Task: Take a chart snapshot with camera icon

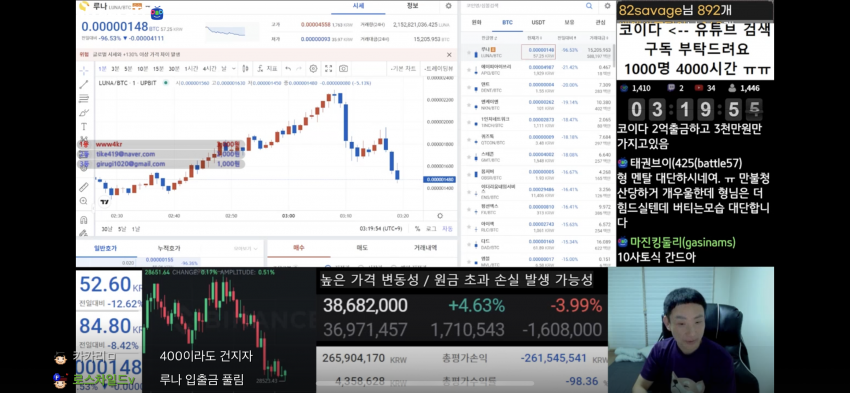Action: [344, 68]
